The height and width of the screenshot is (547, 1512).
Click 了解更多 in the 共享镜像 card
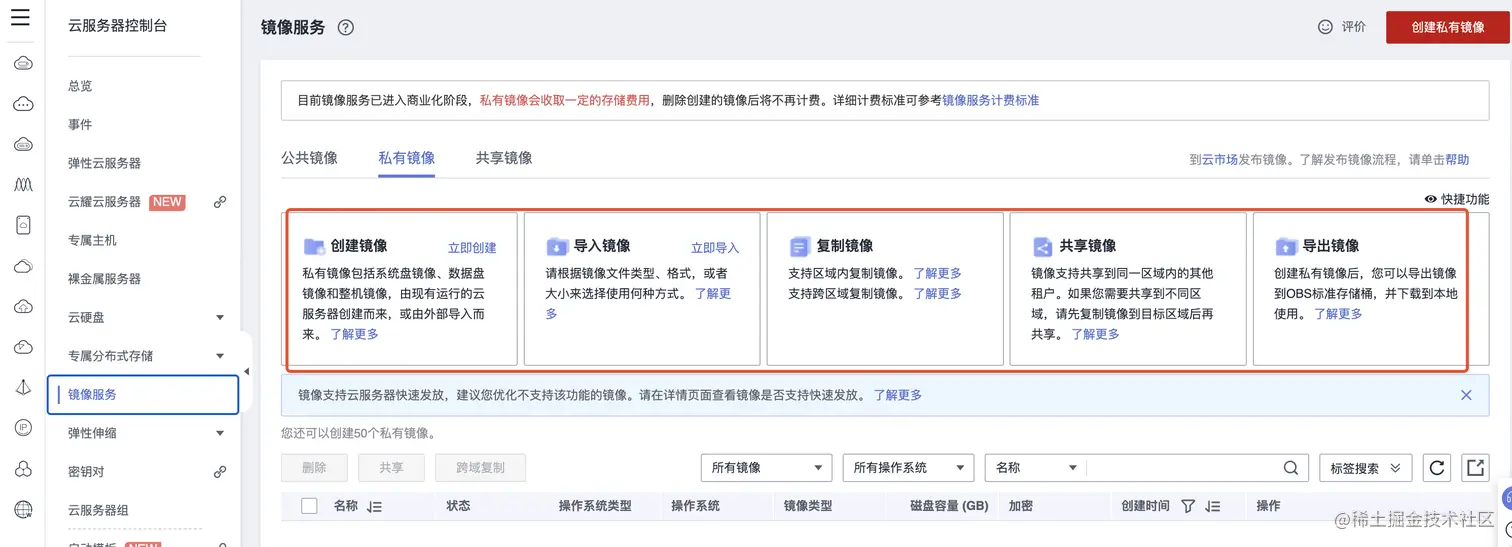pos(1095,334)
